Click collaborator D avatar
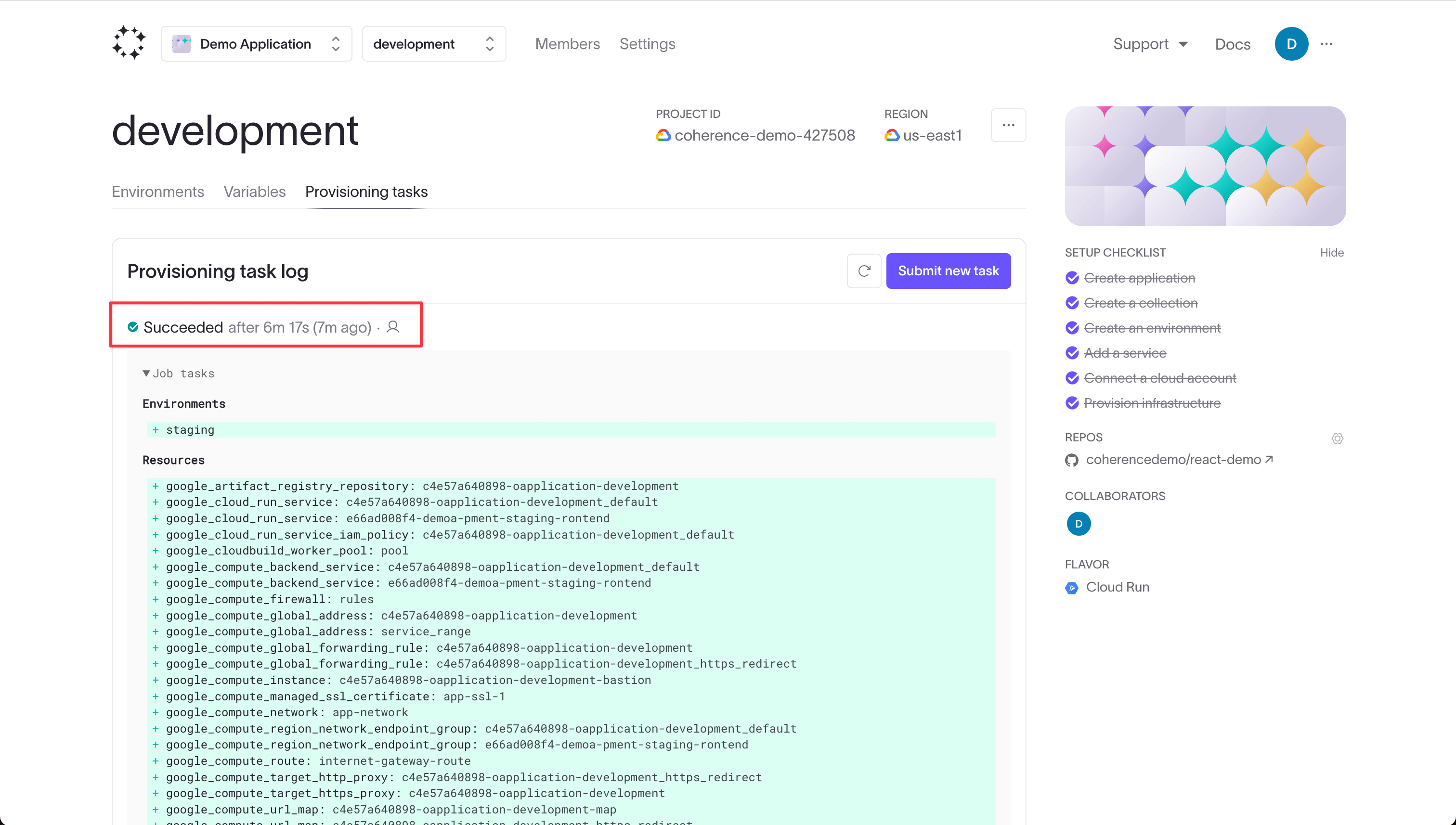Viewport: 1456px width, 825px height. 1079,524
